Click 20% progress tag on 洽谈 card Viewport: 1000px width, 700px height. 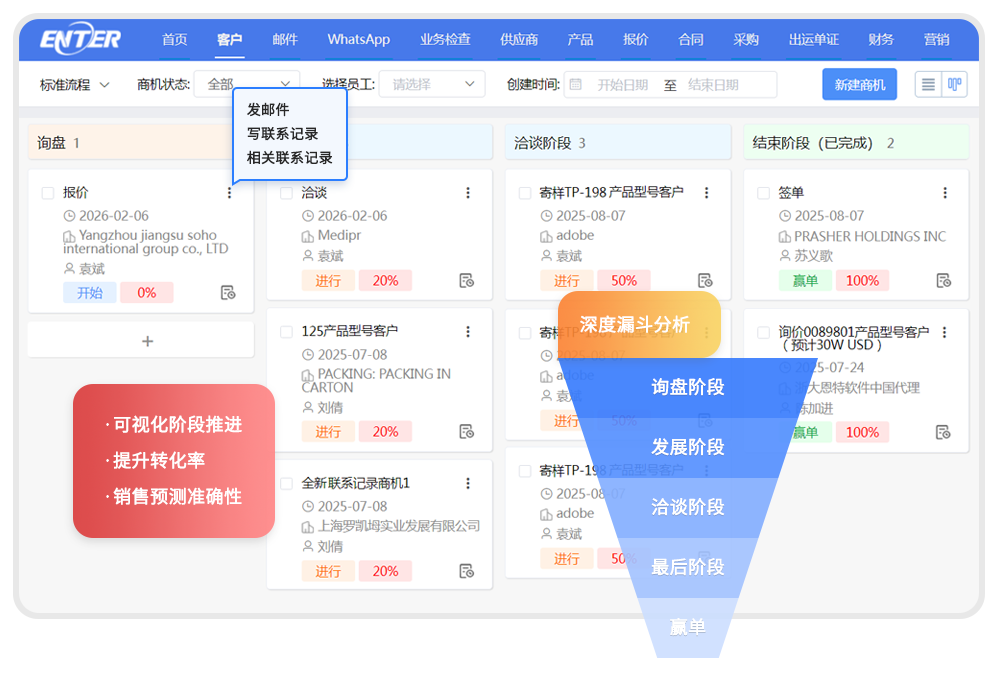click(x=385, y=281)
